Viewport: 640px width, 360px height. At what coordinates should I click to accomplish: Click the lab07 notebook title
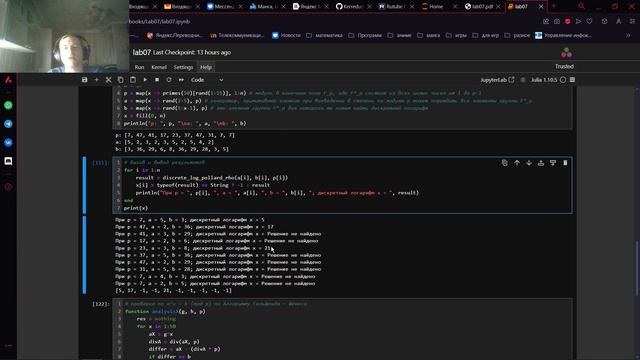coord(142,52)
